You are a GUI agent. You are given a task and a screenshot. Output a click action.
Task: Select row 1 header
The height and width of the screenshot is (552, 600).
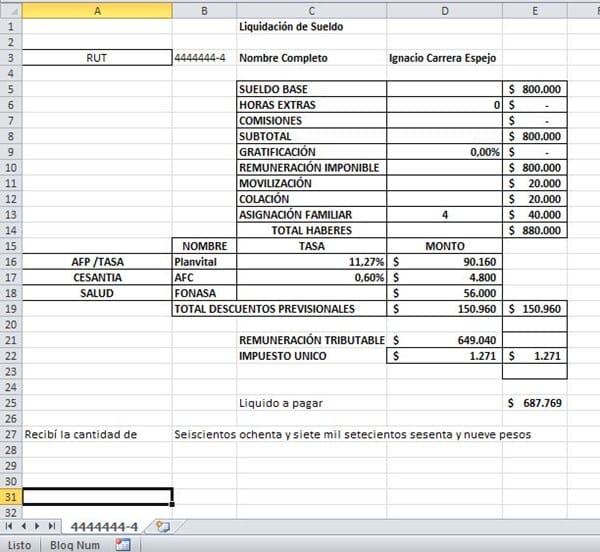click(11, 26)
